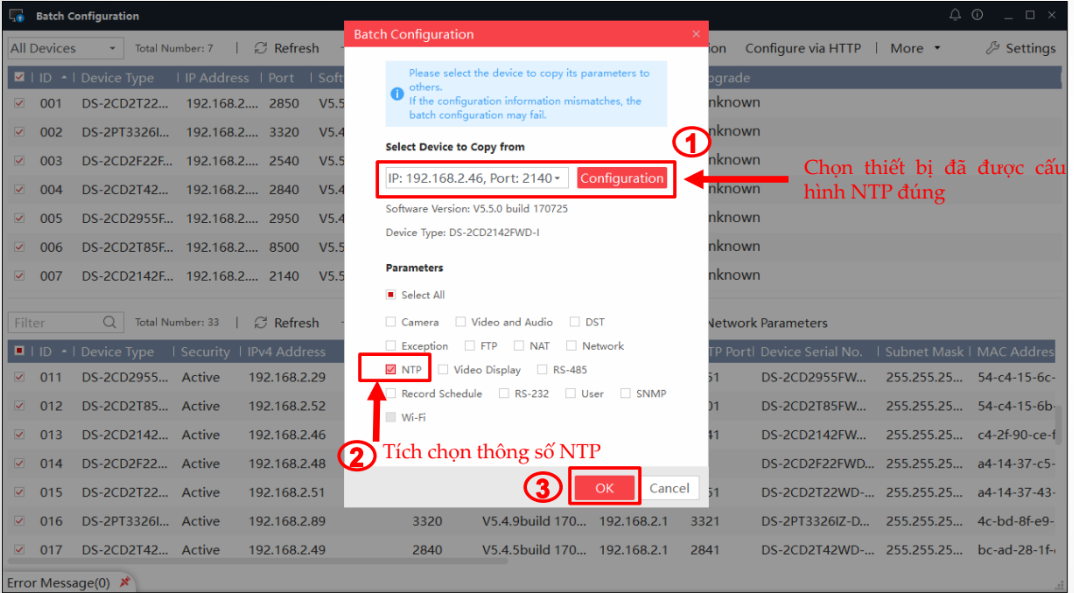Click Configure via HTTP in toolbar
The height and width of the screenshot is (593, 1074).
tap(802, 48)
